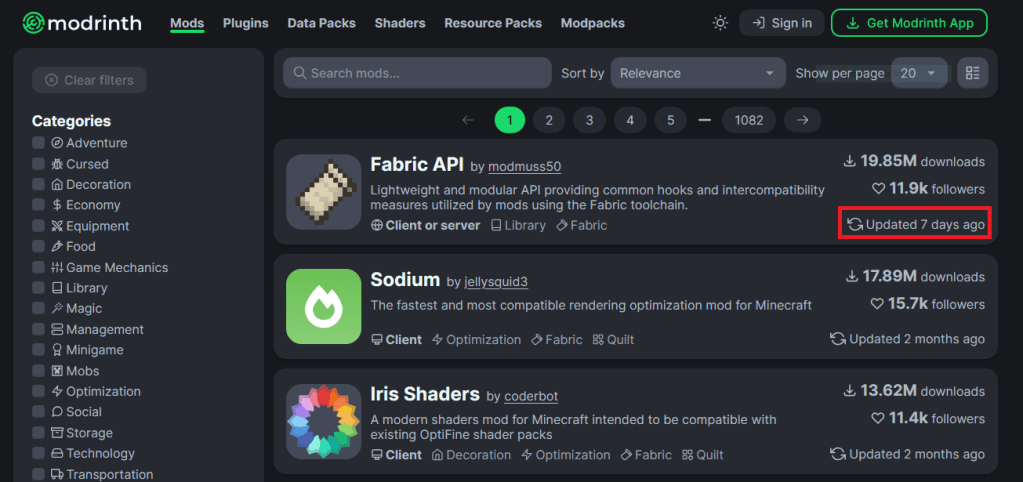Check the Optimization category filter
1023x482 pixels.
(39, 391)
